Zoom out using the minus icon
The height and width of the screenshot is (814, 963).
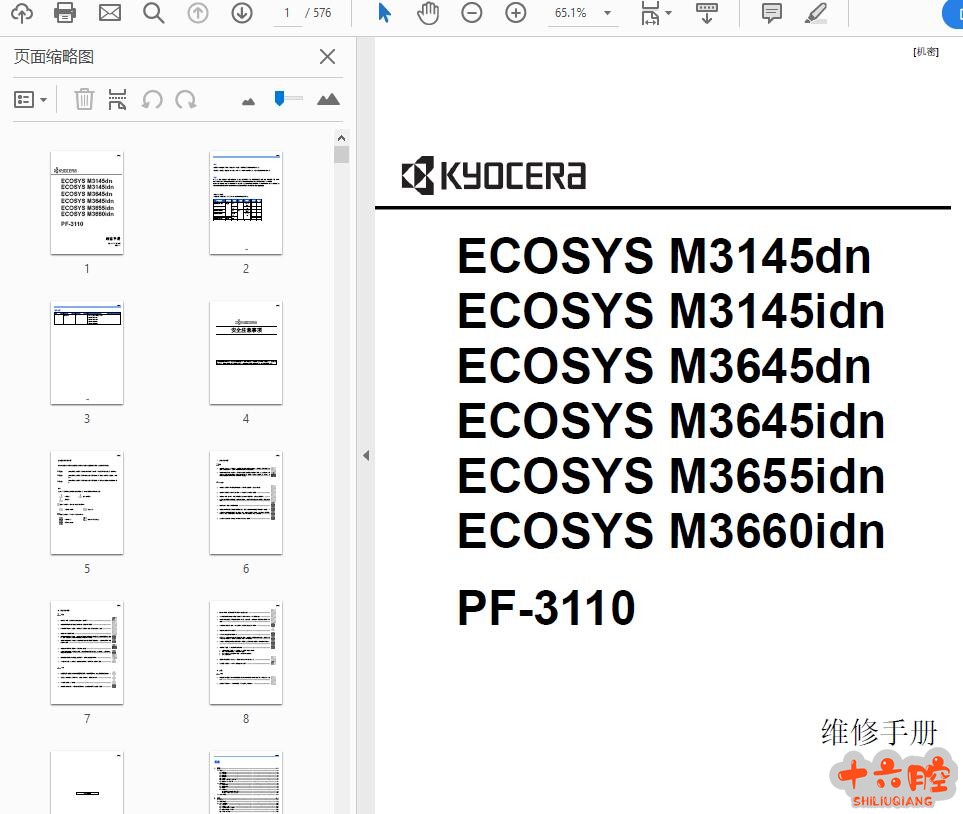[x=472, y=13]
